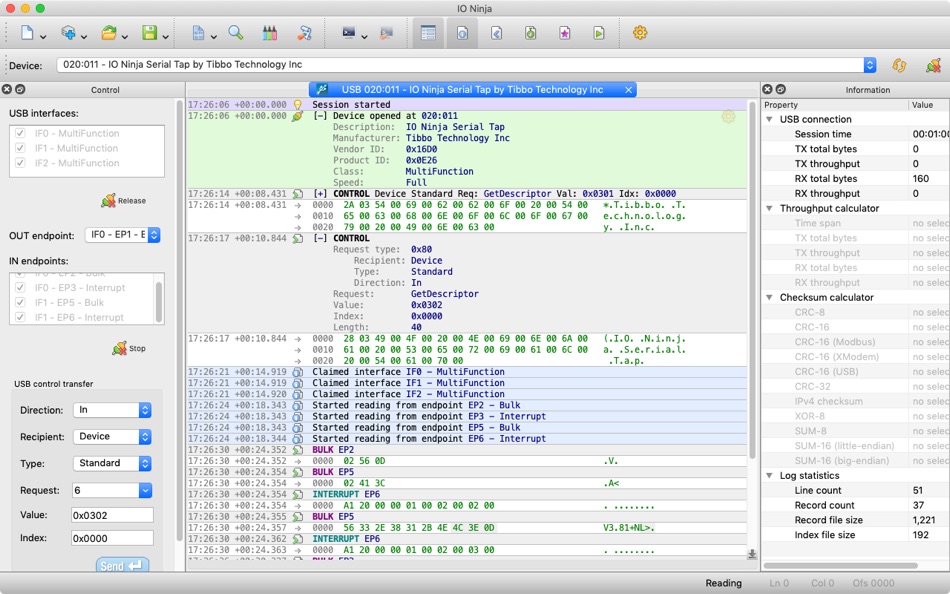Select the USB 020:011 session tab
The height and width of the screenshot is (594, 950).
[473, 90]
